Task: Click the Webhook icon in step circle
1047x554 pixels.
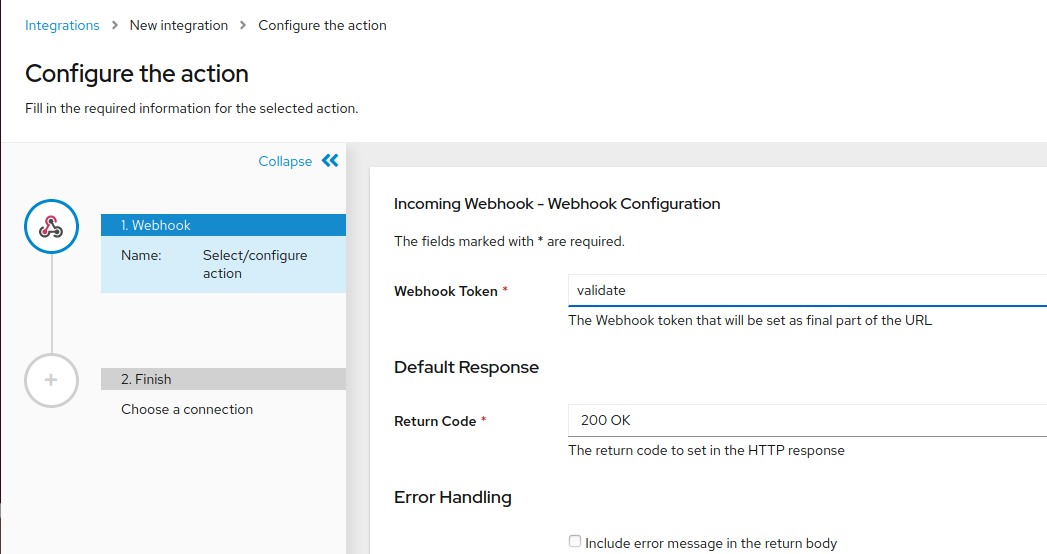Action: pos(51,227)
